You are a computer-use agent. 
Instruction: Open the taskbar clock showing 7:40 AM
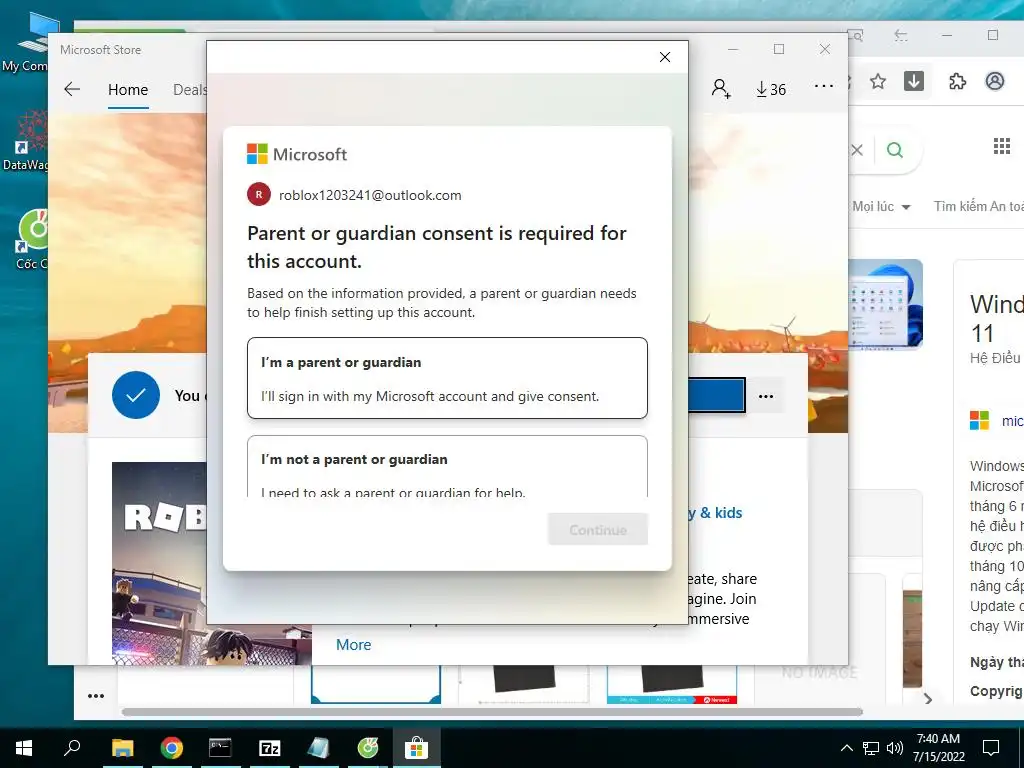pyautogui.click(x=938, y=748)
